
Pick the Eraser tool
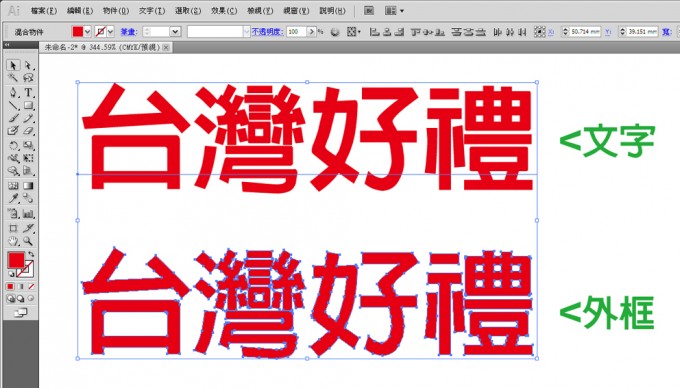click(x=29, y=131)
